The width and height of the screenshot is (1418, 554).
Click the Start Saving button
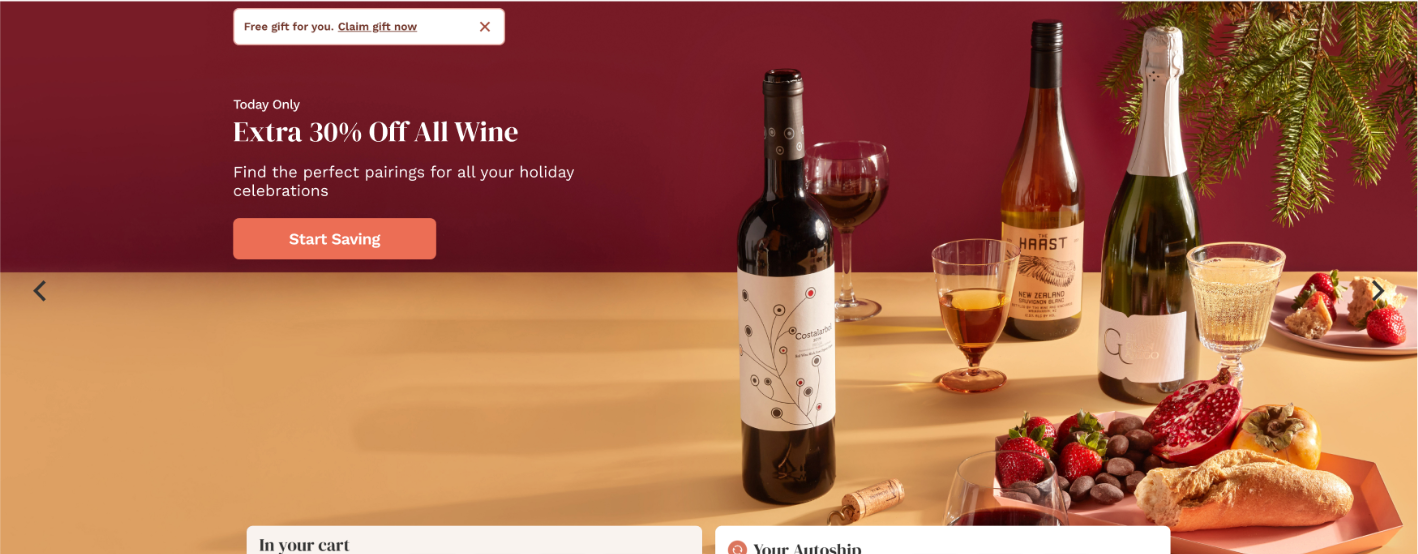[334, 239]
